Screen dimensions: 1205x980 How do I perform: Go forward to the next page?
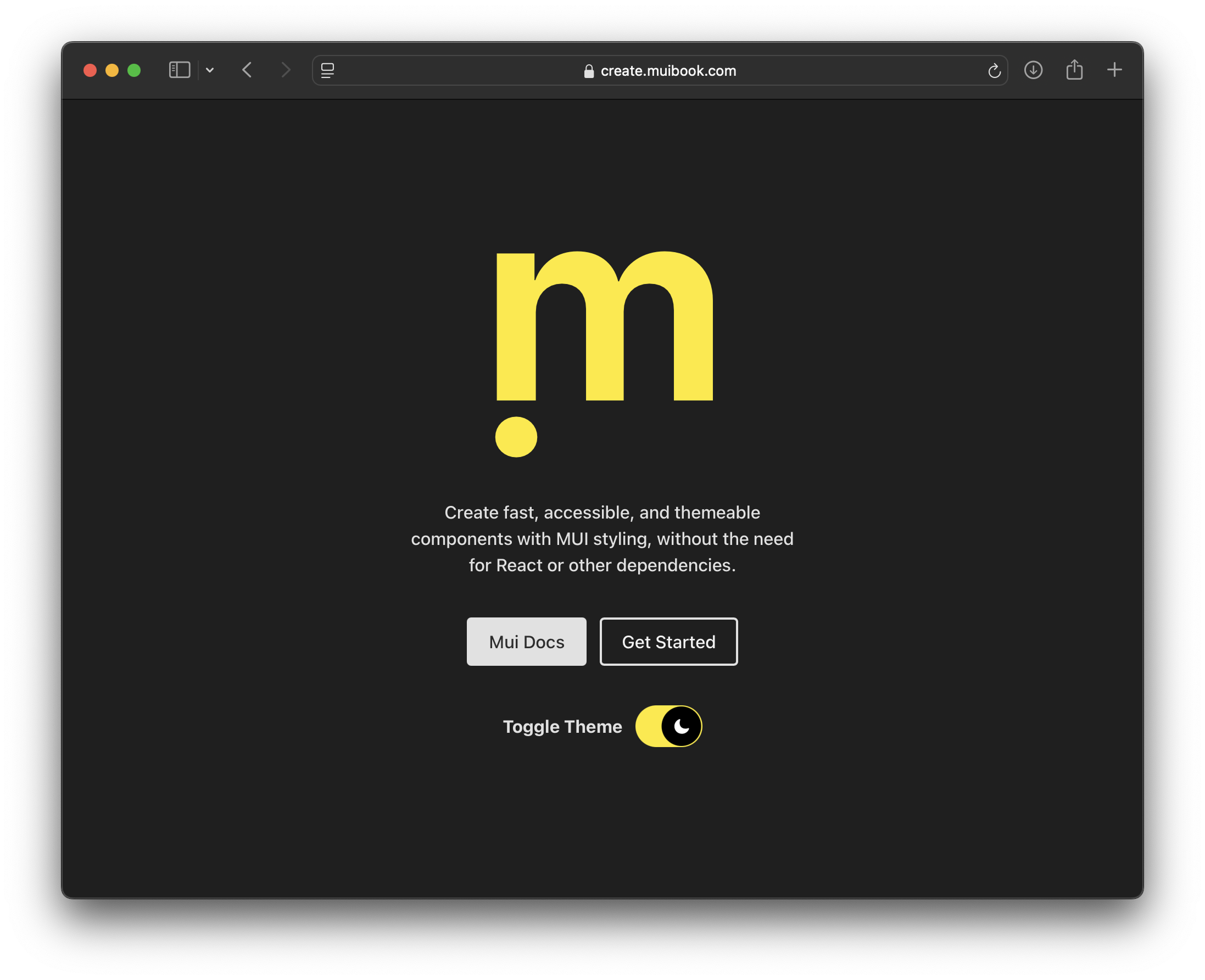click(286, 70)
